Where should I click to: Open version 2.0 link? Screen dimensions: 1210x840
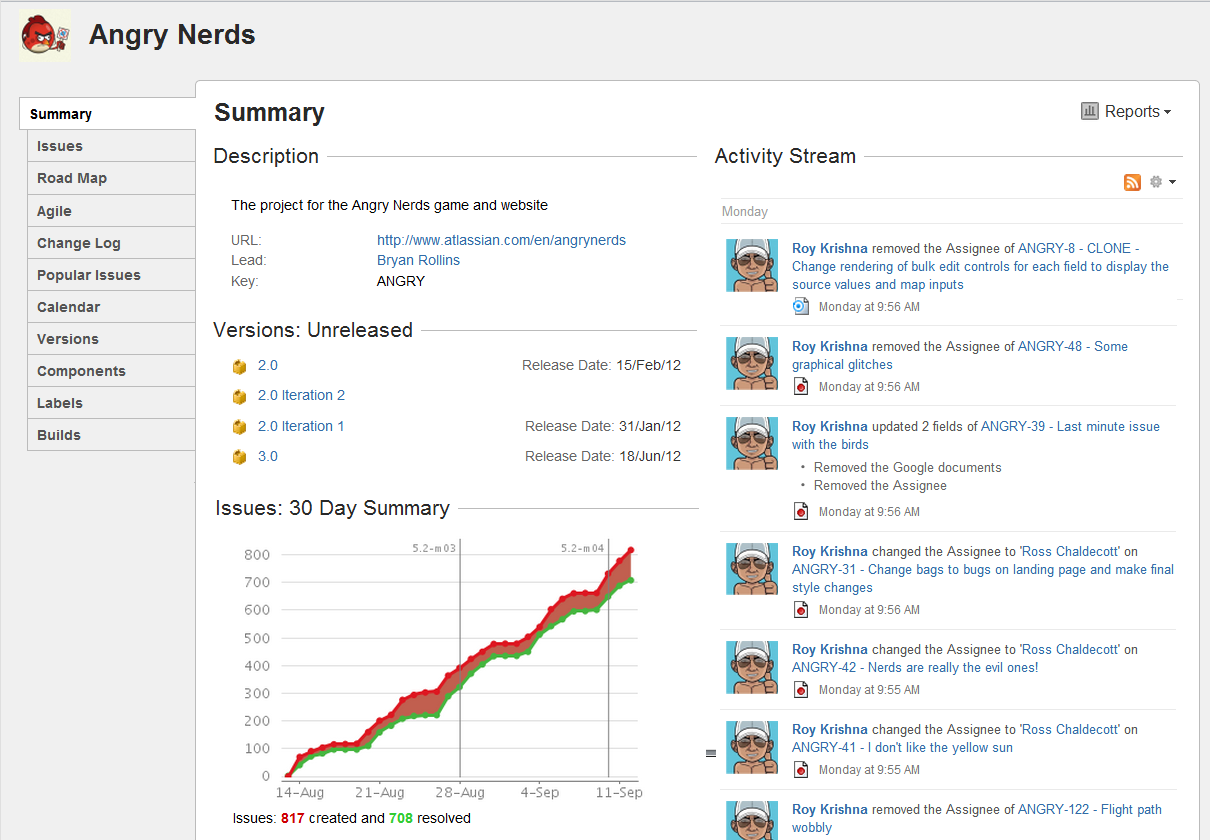pyautogui.click(x=268, y=365)
